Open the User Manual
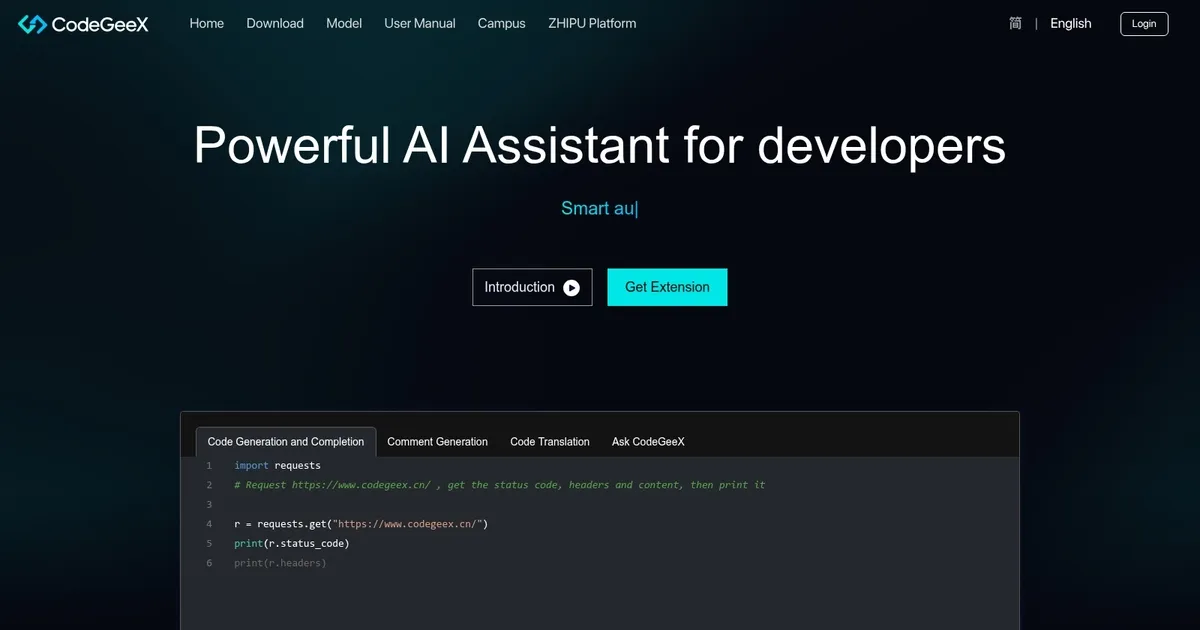This screenshot has width=1200, height=630. tap(420, 23)
